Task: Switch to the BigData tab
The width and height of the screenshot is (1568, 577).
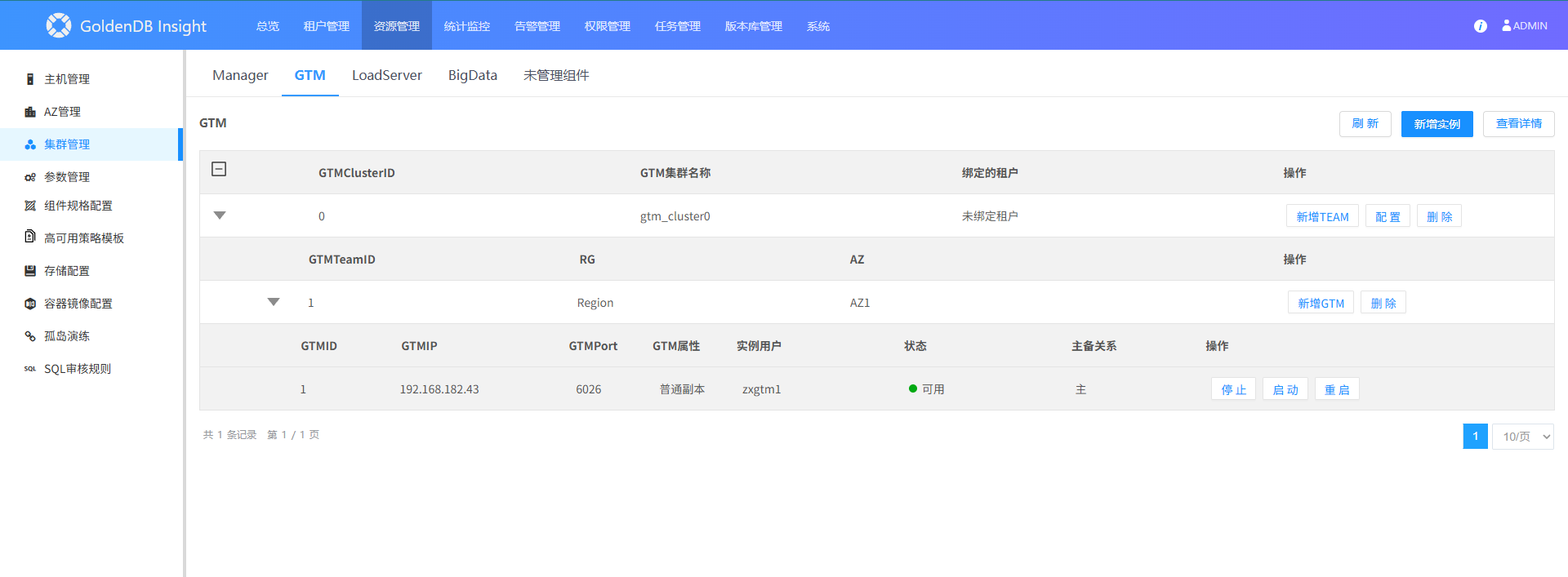Action: click(x=473, y=75)
